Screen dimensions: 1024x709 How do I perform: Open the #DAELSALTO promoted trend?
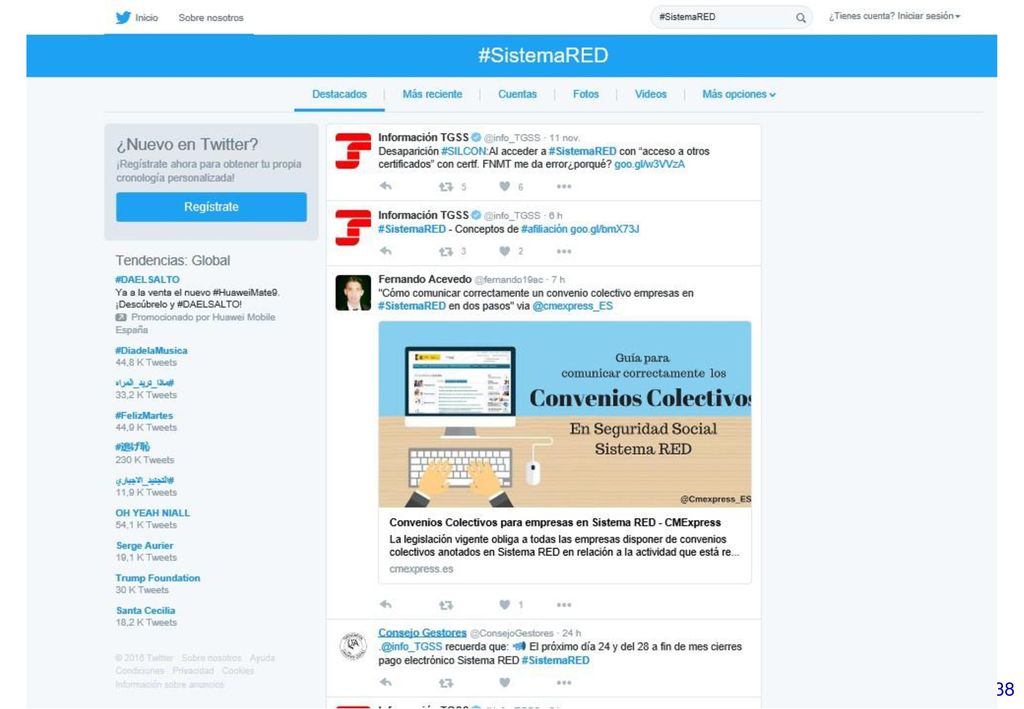pos(148,279)
